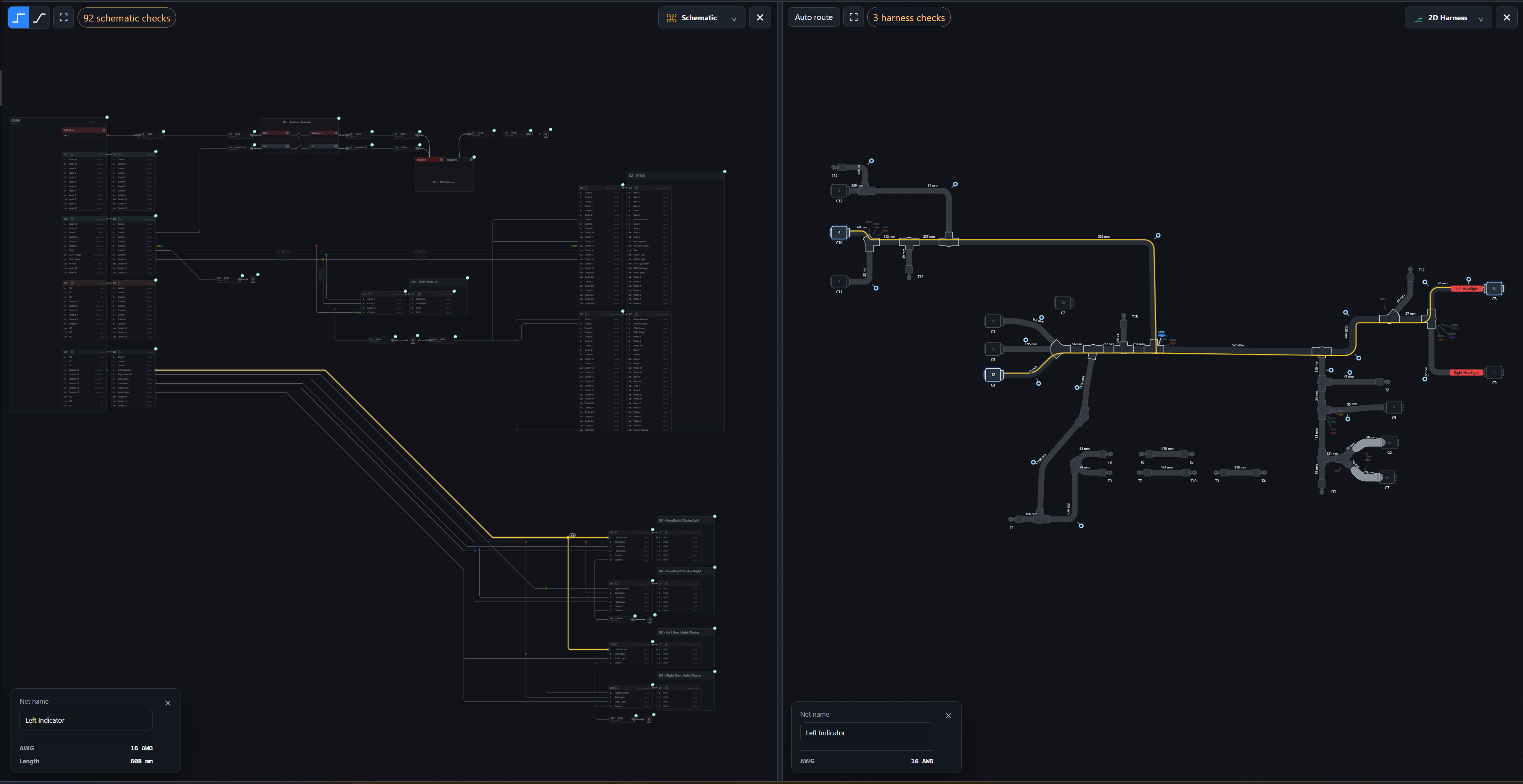1523x784 pixels.
Task: Select orthogonal wire routing mode
Action: point(18,18)
